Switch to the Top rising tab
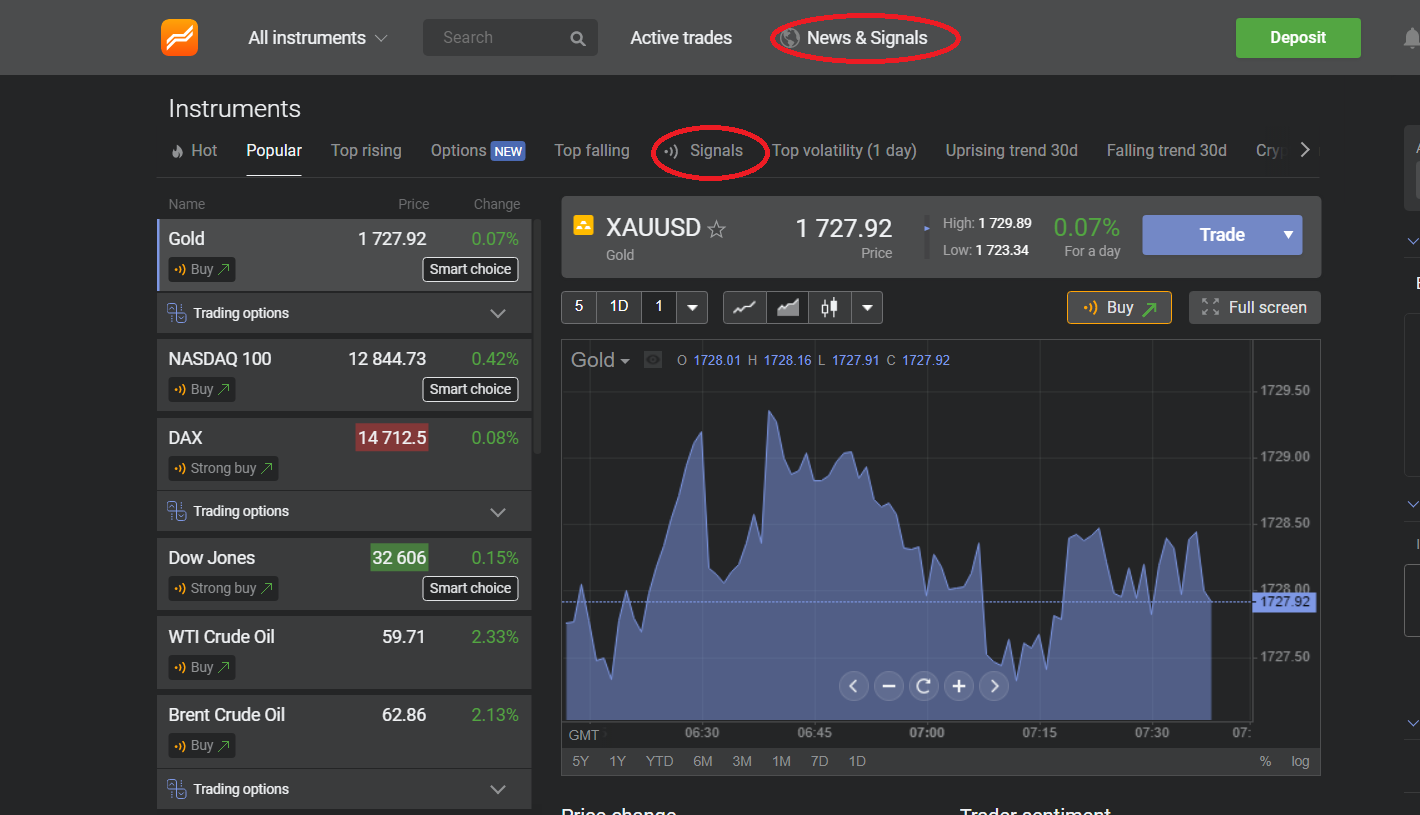This screenshot has width=1420, height=815. point(366,151)
